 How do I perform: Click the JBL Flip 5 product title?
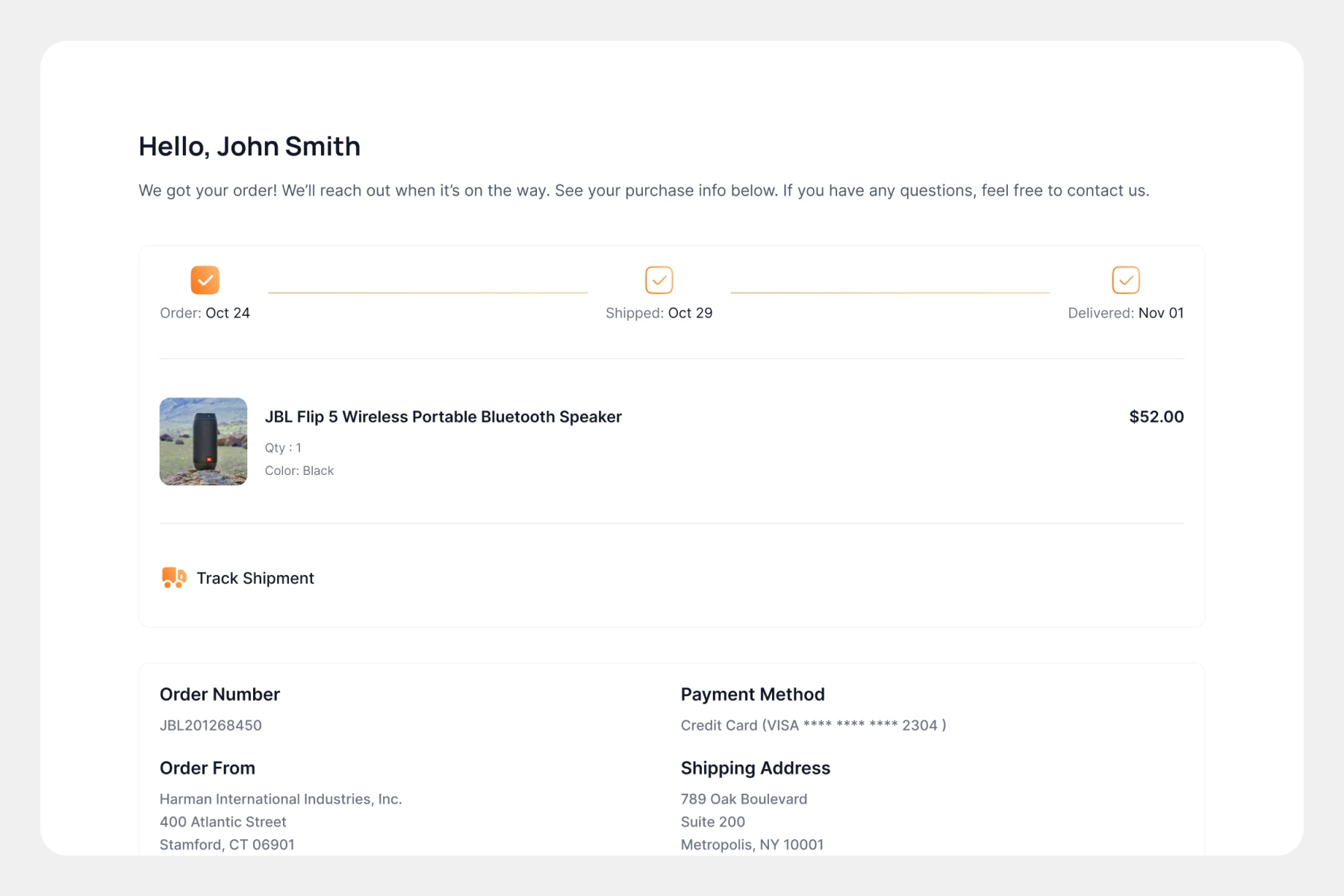tap(443, 417)
